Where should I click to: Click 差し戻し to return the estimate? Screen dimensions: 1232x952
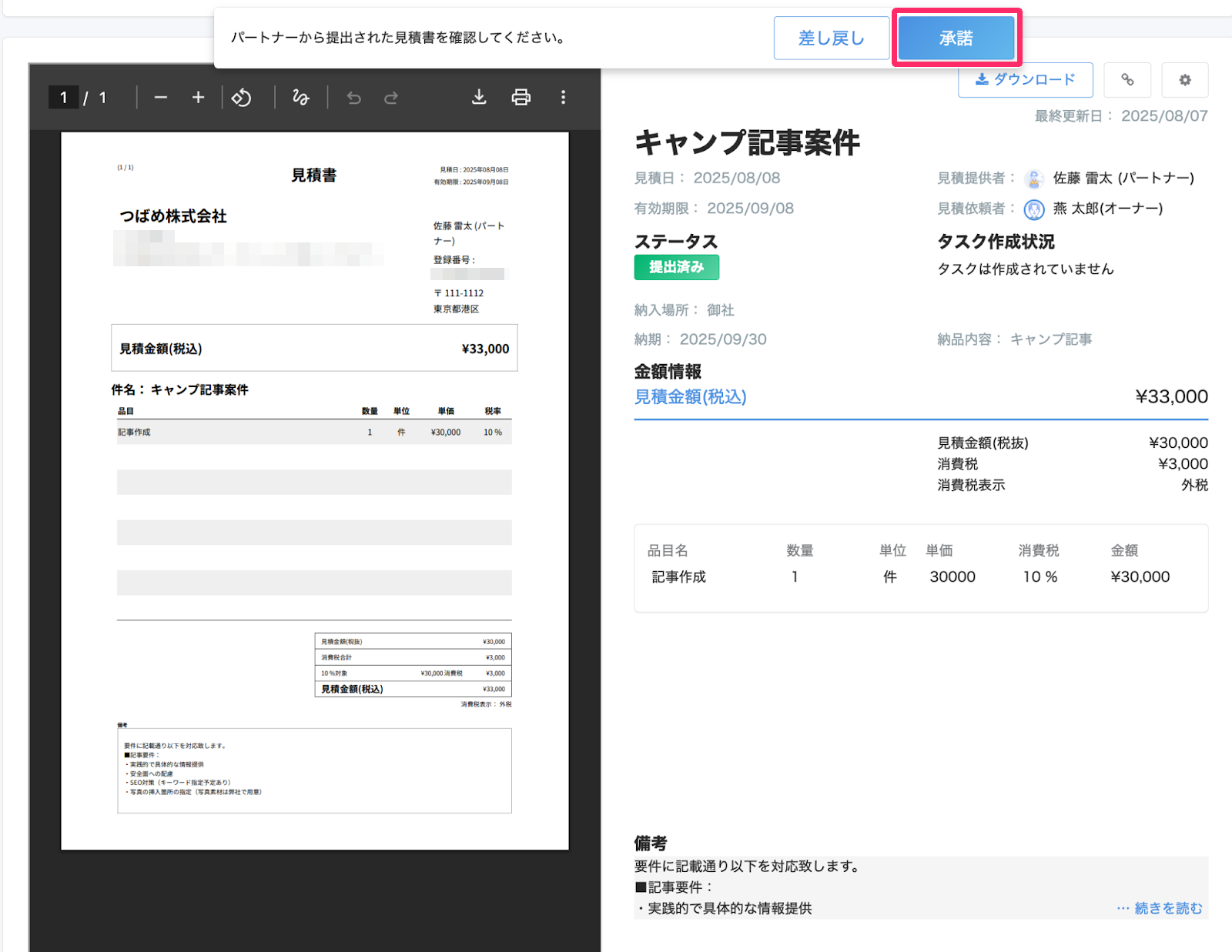point(831,37)
